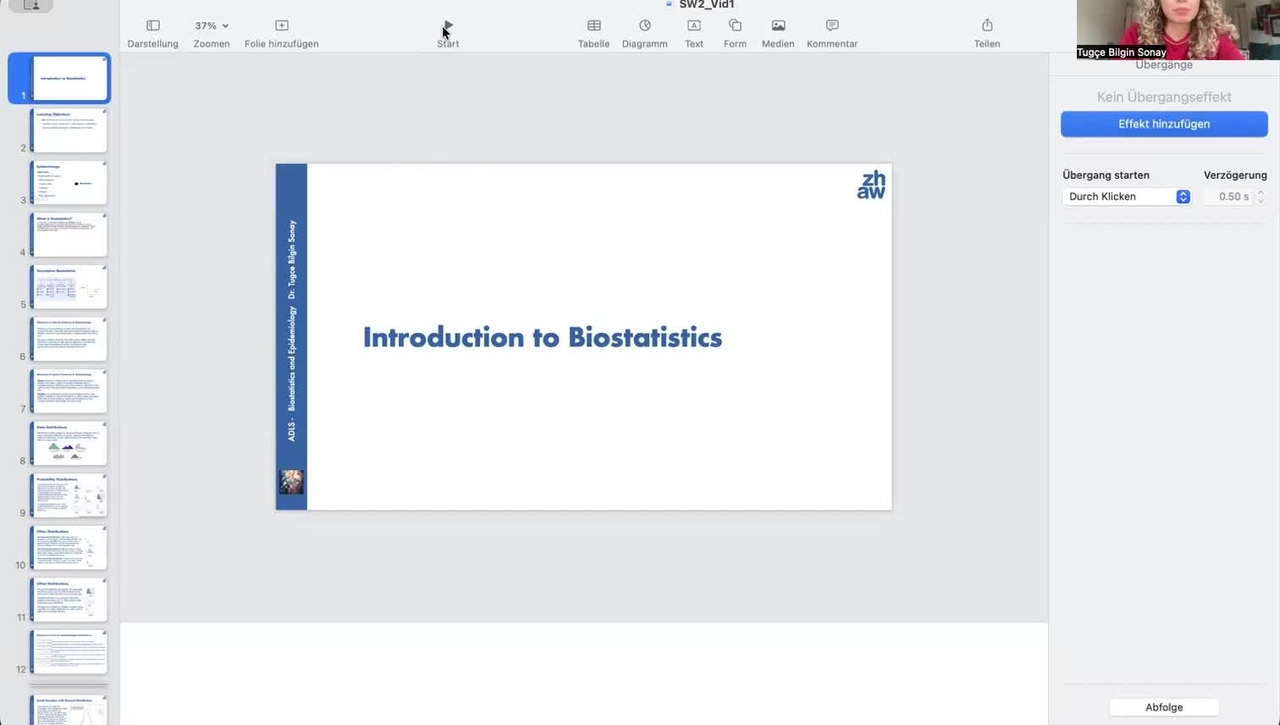Start the slideshow with the play icon
Image resolution: width=1280 pixels, height=725 pixels.
click(448, 26)
